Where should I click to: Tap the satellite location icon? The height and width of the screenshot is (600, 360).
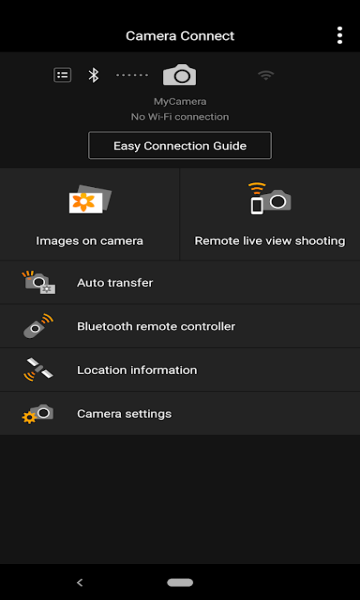tap(38, 370)
